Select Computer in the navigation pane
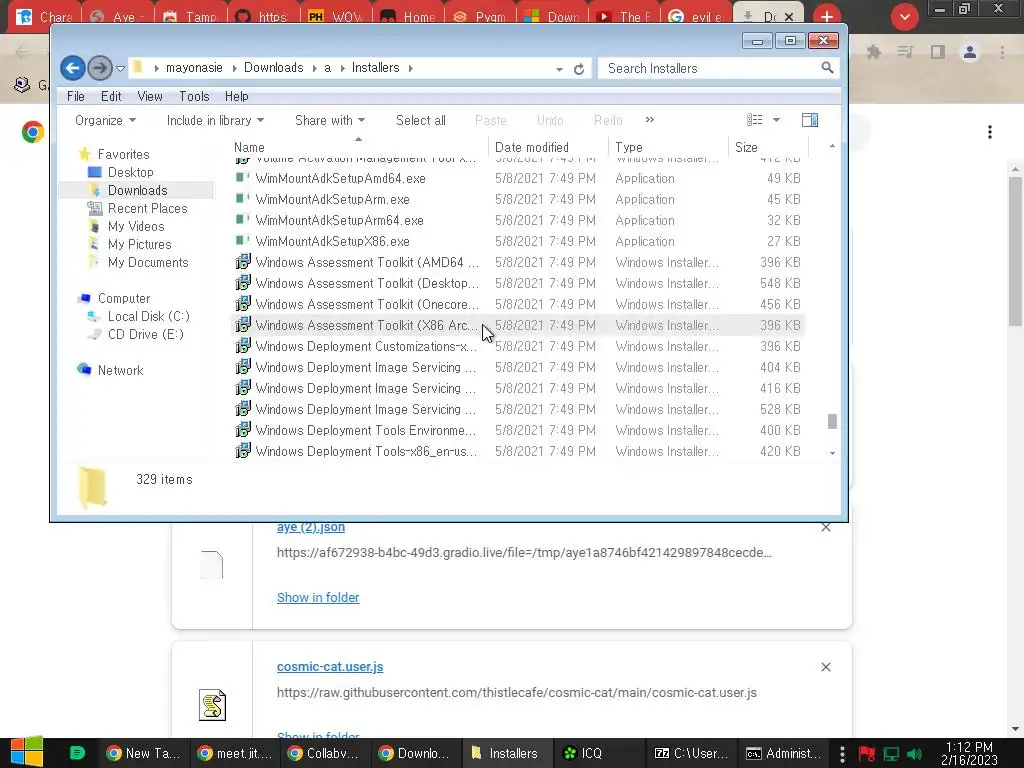Screen dimensions: 1024x768 pyautogui.click(x=123, y=298)
